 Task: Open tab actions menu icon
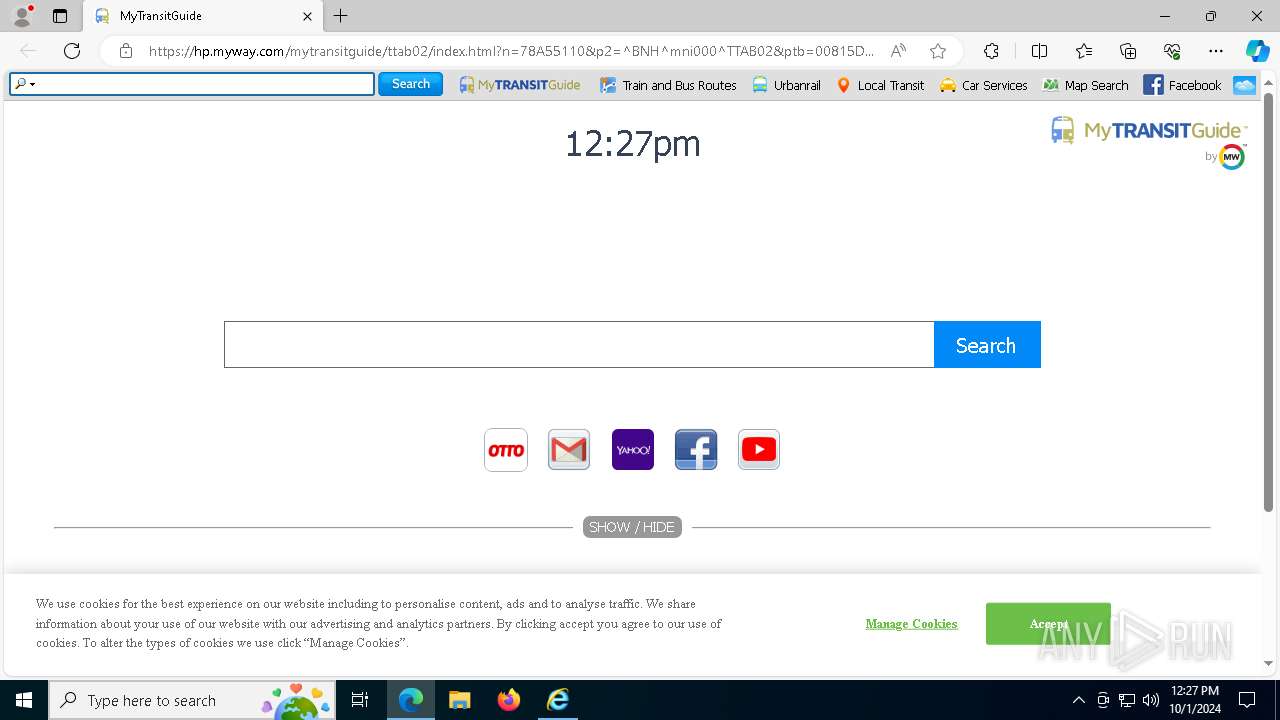pos(60,16)
